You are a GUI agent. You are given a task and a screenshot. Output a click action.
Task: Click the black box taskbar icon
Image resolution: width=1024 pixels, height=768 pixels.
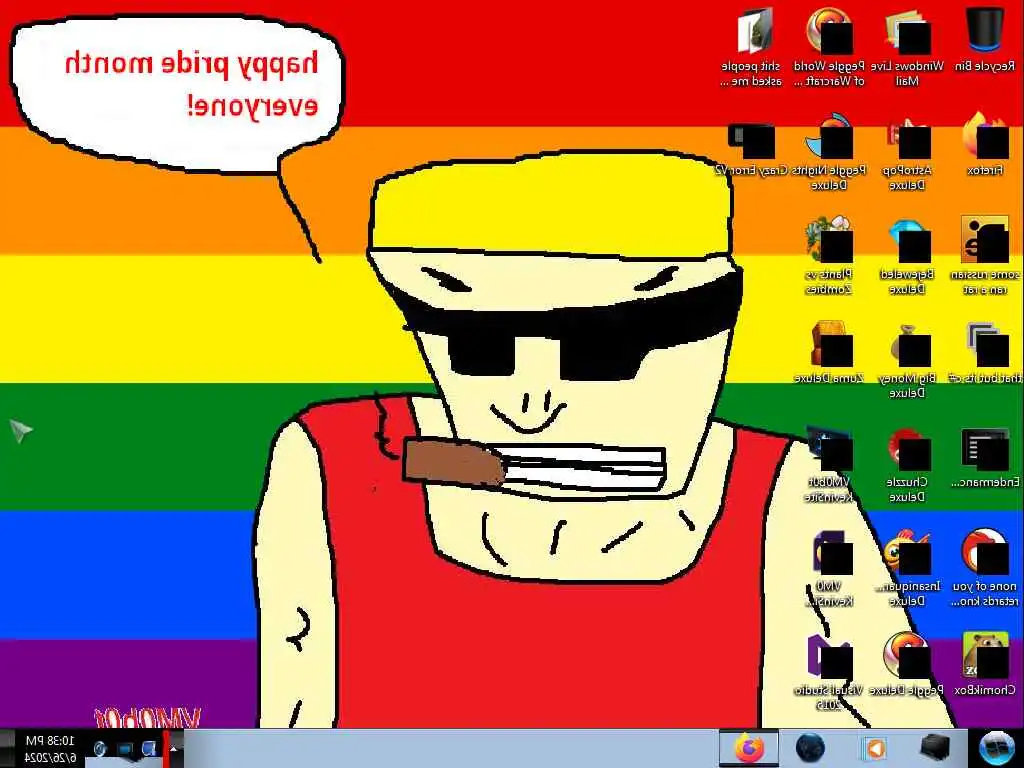[934, 748]
